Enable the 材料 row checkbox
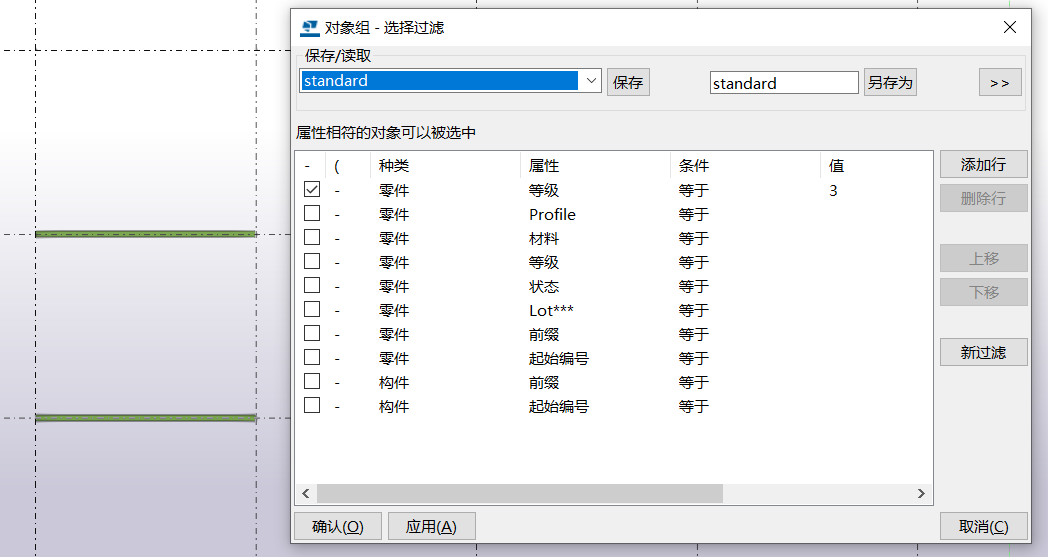This screenshot has width=1048, height=557. [311, 237]
